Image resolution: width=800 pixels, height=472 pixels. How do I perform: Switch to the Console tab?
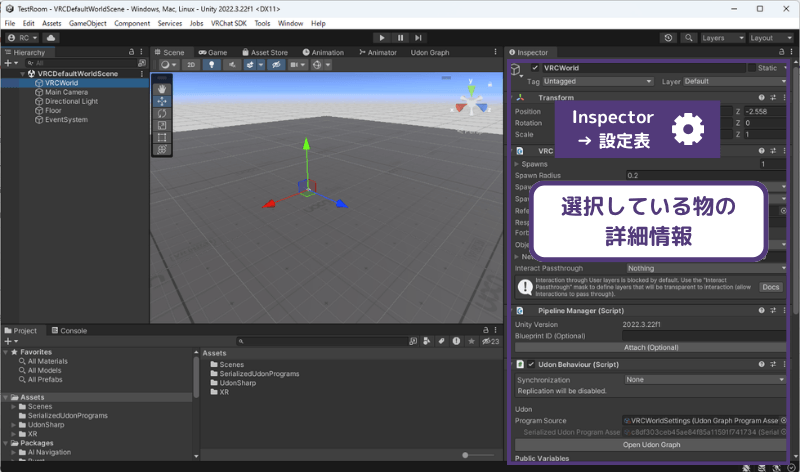69,331
